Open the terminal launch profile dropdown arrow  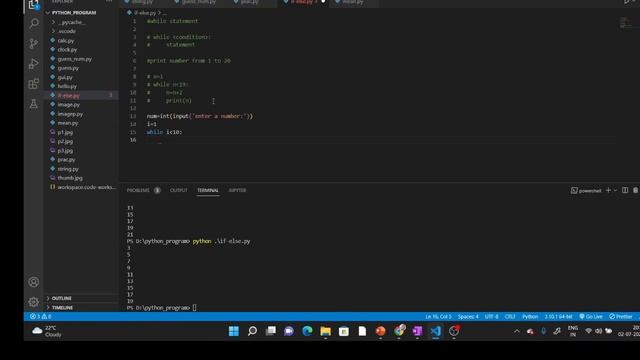[x=616, y=191]
